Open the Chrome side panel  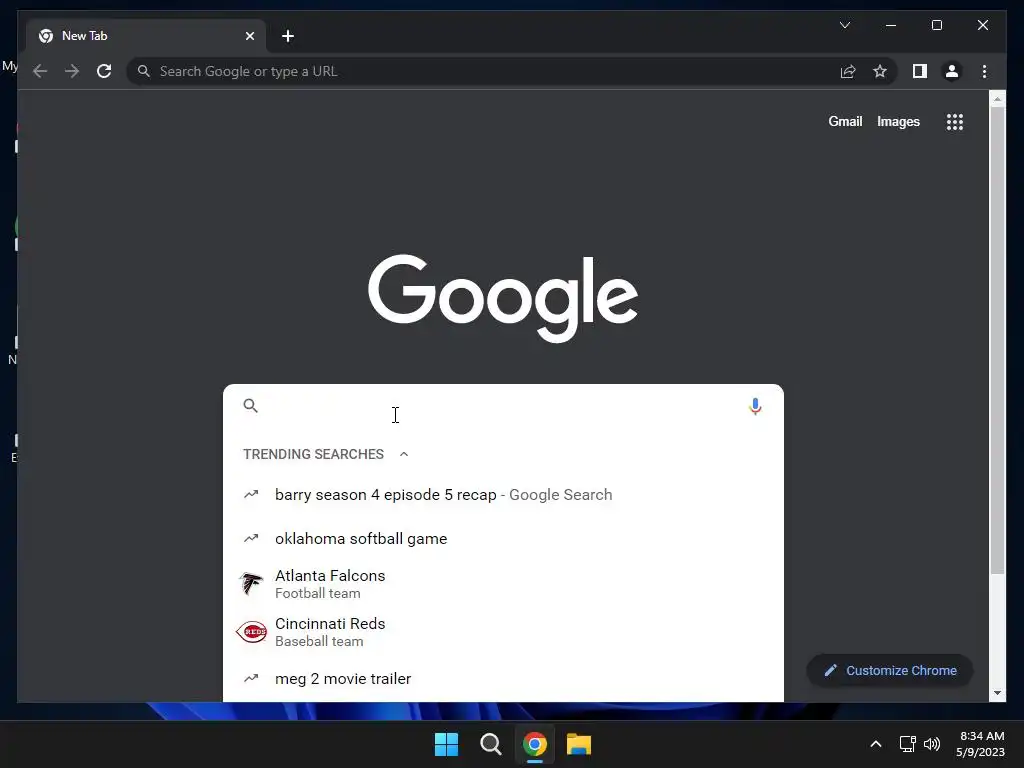pos(920,71)
